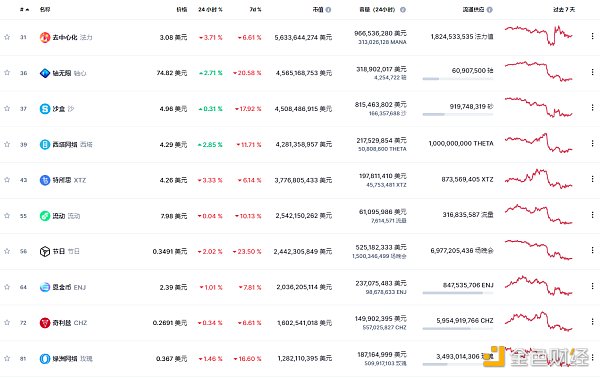This screenshot has height=378, width=600.
Task: Sort table by 7d % column header
Action: tap(255, 10)
